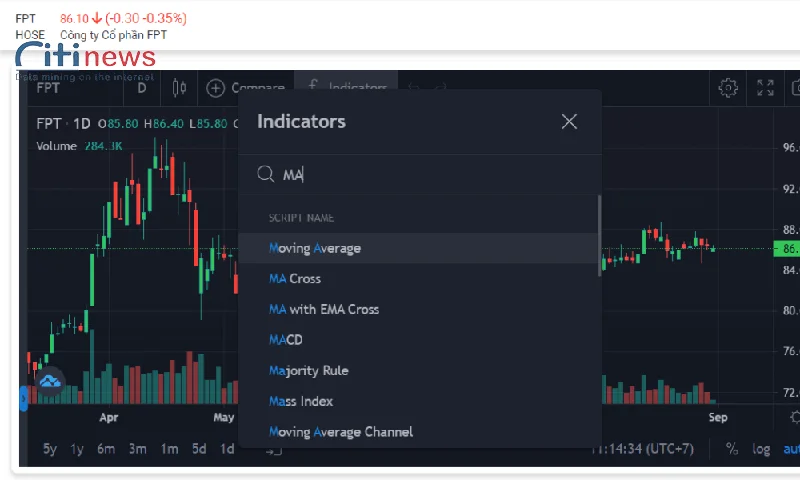Toggle percent scale mode
This screenshot has width=800, height=480.
coord(732,449)
